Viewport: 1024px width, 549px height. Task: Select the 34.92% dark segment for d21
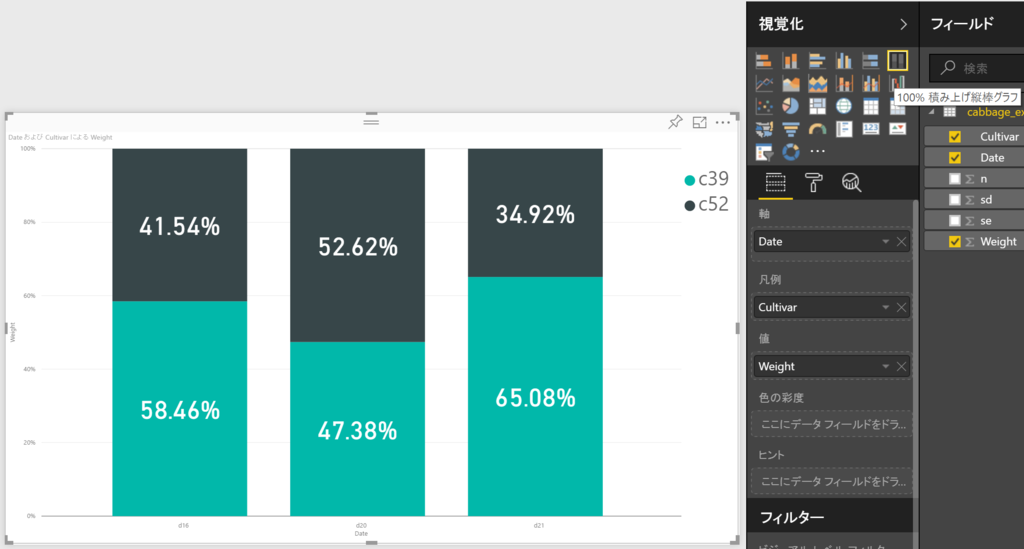pos(536,213)
